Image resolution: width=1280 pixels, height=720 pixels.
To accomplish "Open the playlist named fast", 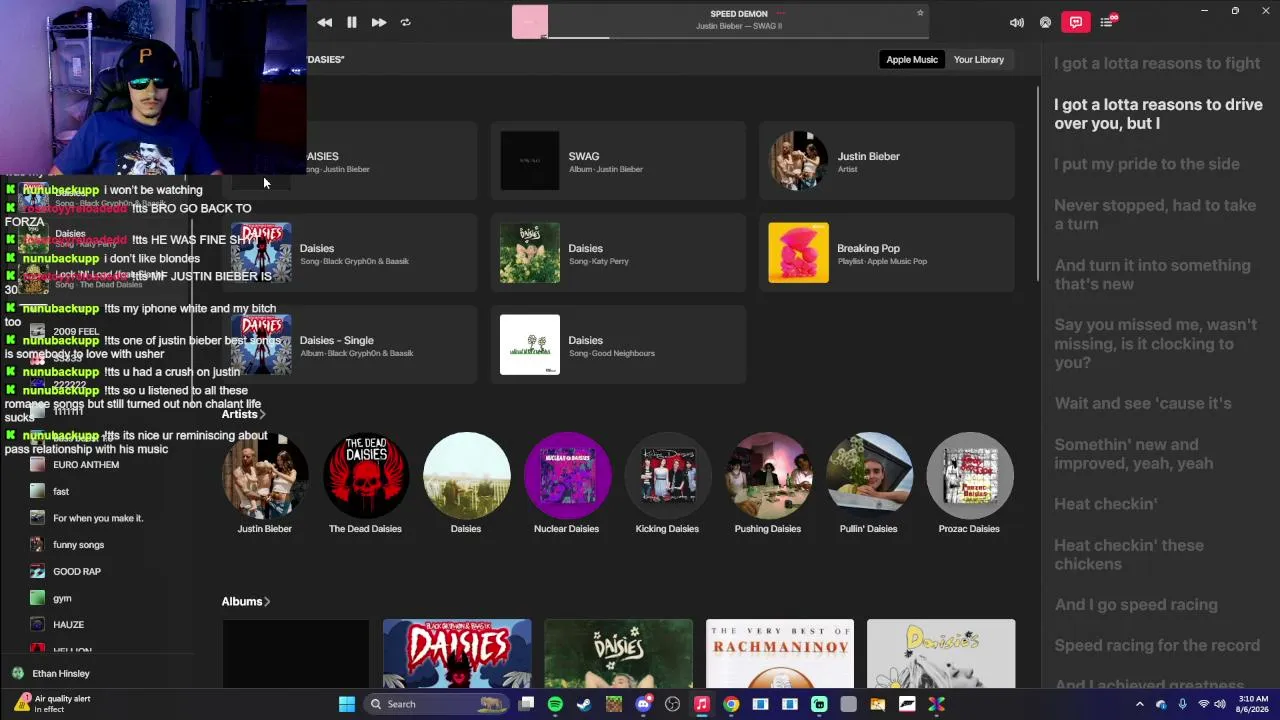I will (x=61, y=492).
